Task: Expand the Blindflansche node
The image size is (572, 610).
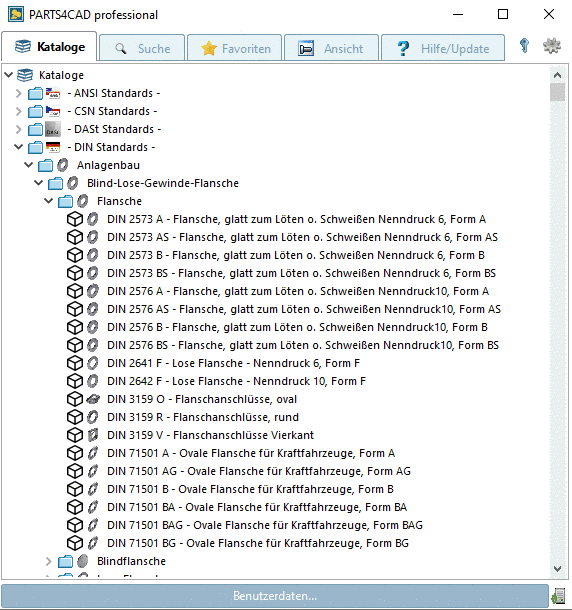Action: 48,561
